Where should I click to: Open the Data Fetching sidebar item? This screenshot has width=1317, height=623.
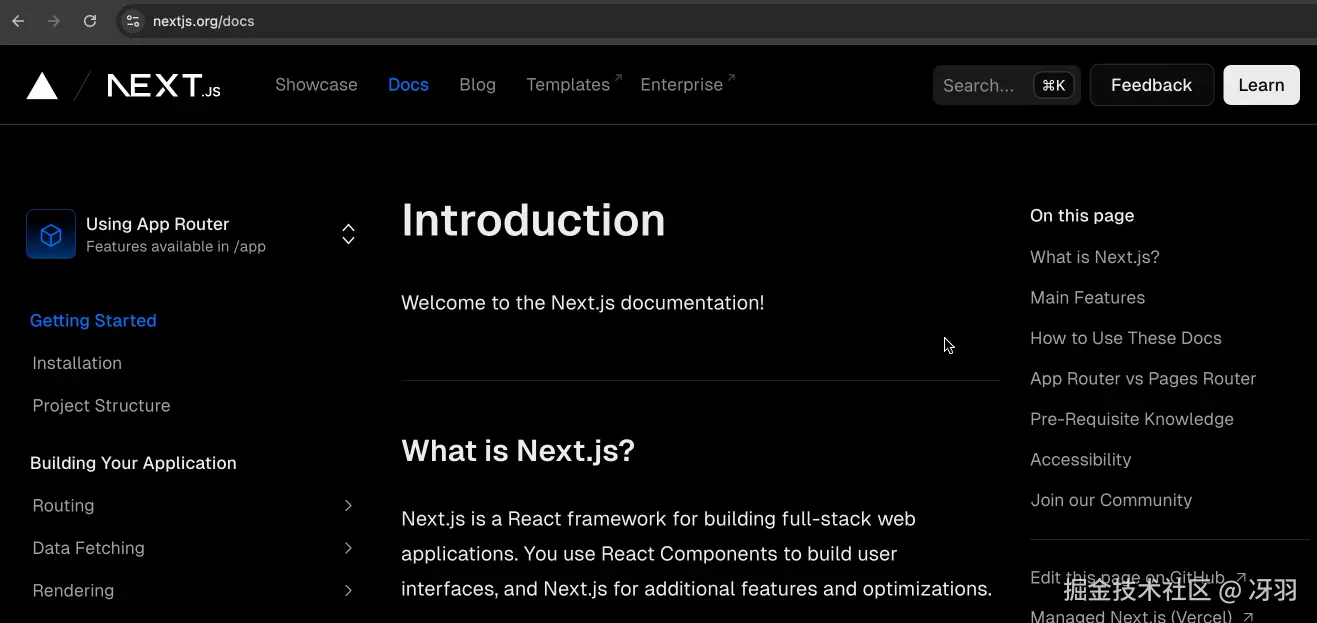point(88,548)
